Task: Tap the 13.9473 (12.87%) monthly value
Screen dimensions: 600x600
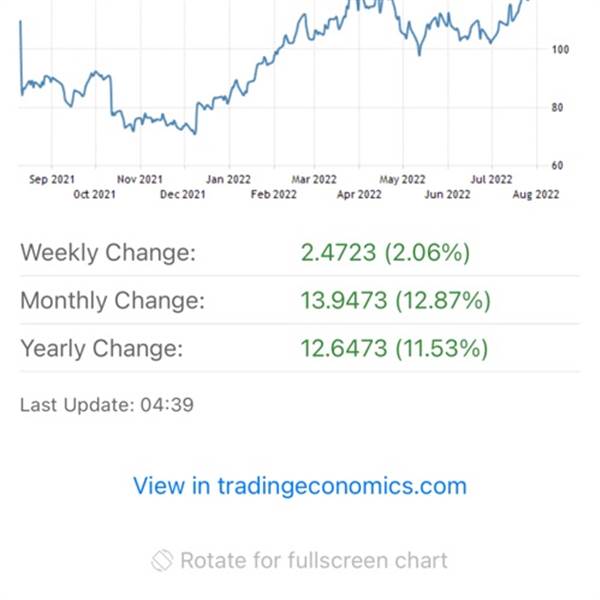Action: 396,300
